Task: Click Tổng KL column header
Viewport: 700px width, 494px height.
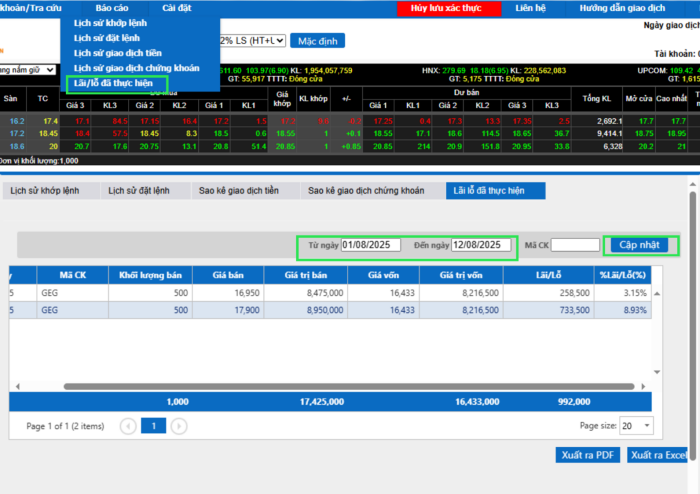Action: pos(596,99)
